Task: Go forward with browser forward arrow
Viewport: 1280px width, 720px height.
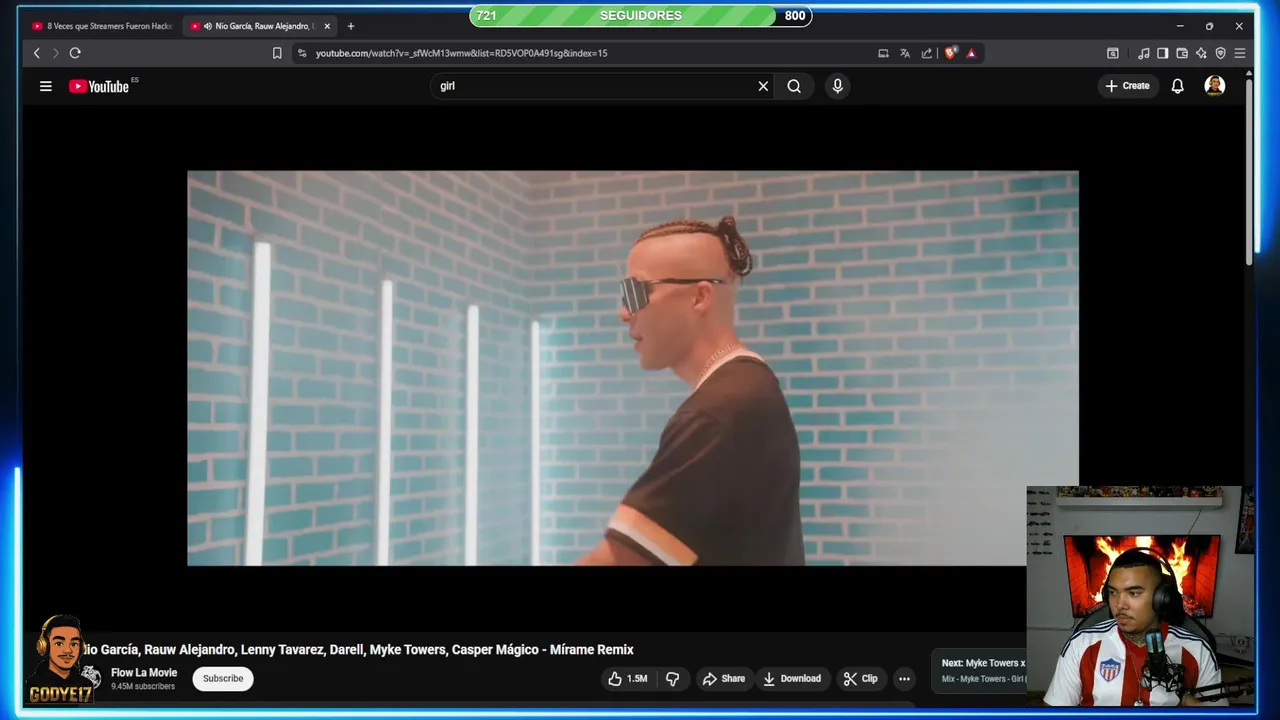Action: click(x=55, y=53)
